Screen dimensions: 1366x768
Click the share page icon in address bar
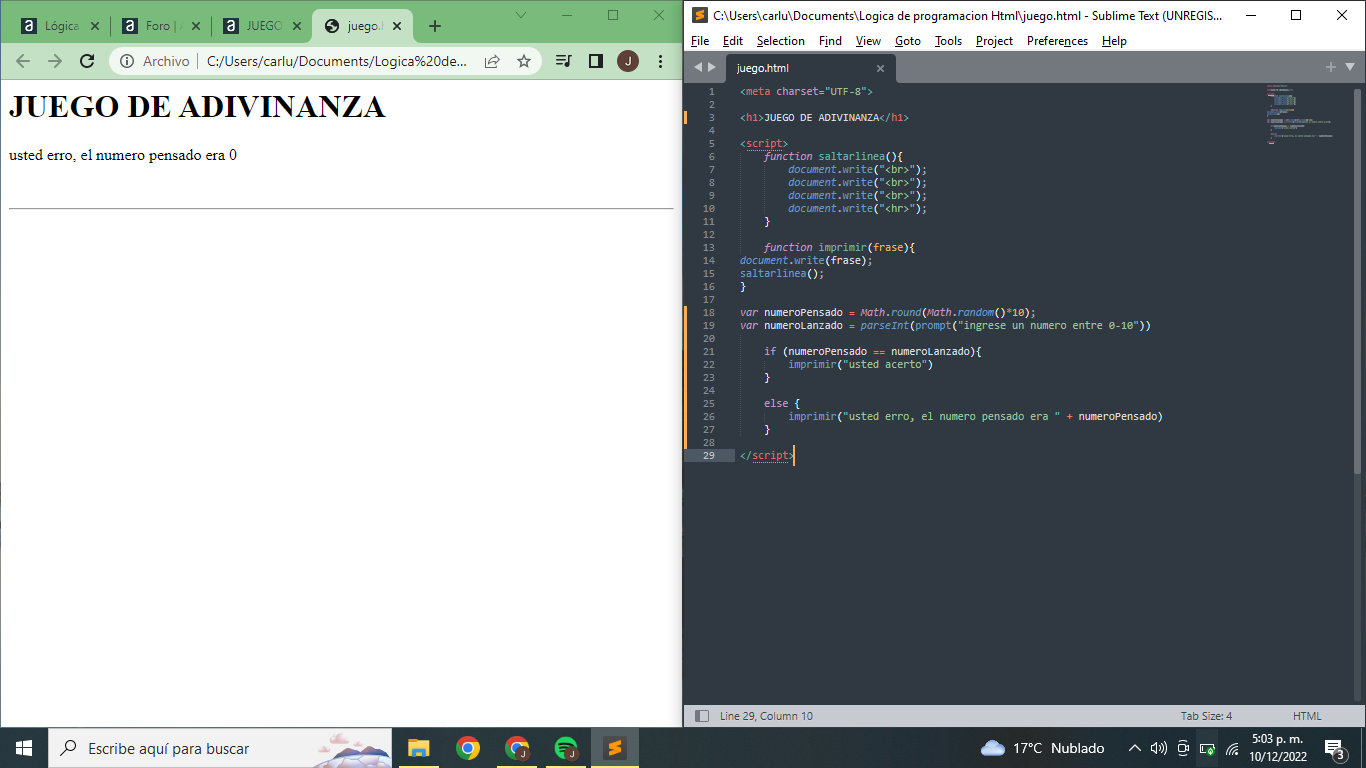coord(492,61)
